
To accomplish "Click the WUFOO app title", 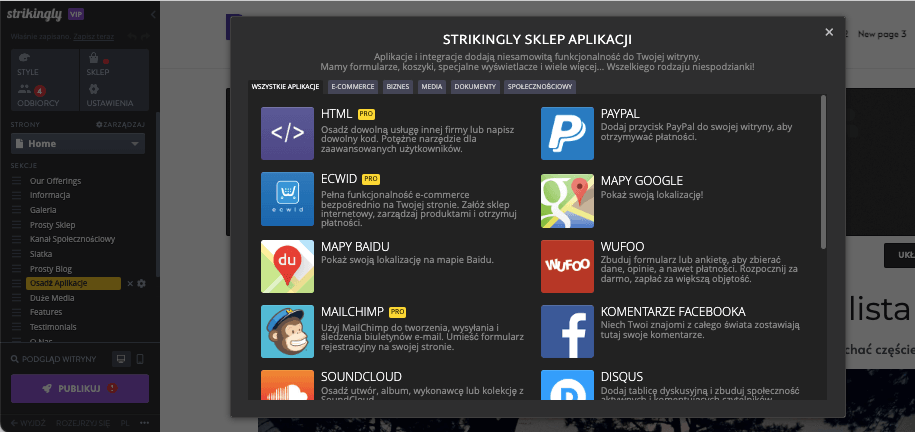I will 623,246.
